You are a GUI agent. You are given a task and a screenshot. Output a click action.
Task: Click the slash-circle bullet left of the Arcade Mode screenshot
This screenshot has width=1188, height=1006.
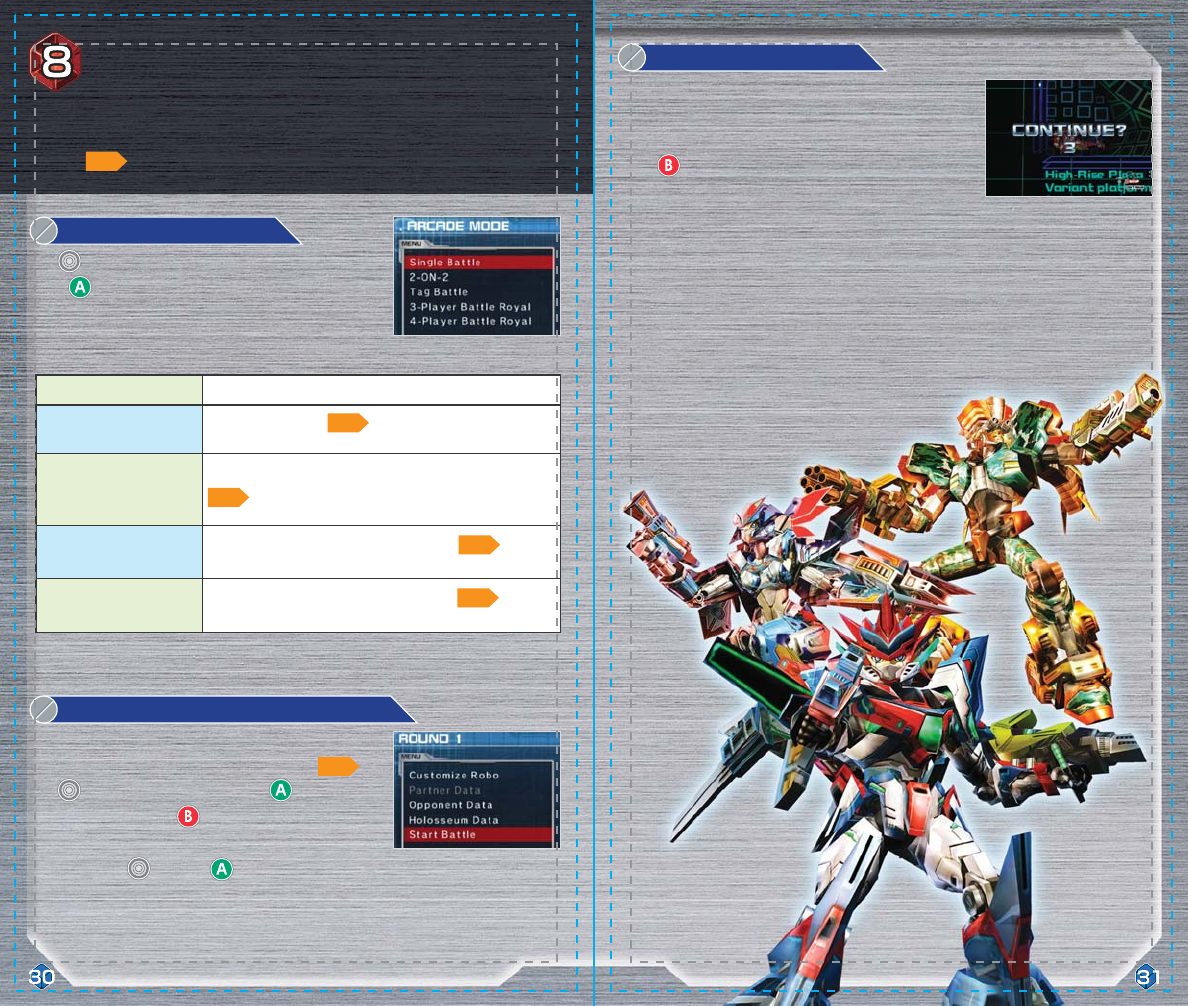coord(44,231)
